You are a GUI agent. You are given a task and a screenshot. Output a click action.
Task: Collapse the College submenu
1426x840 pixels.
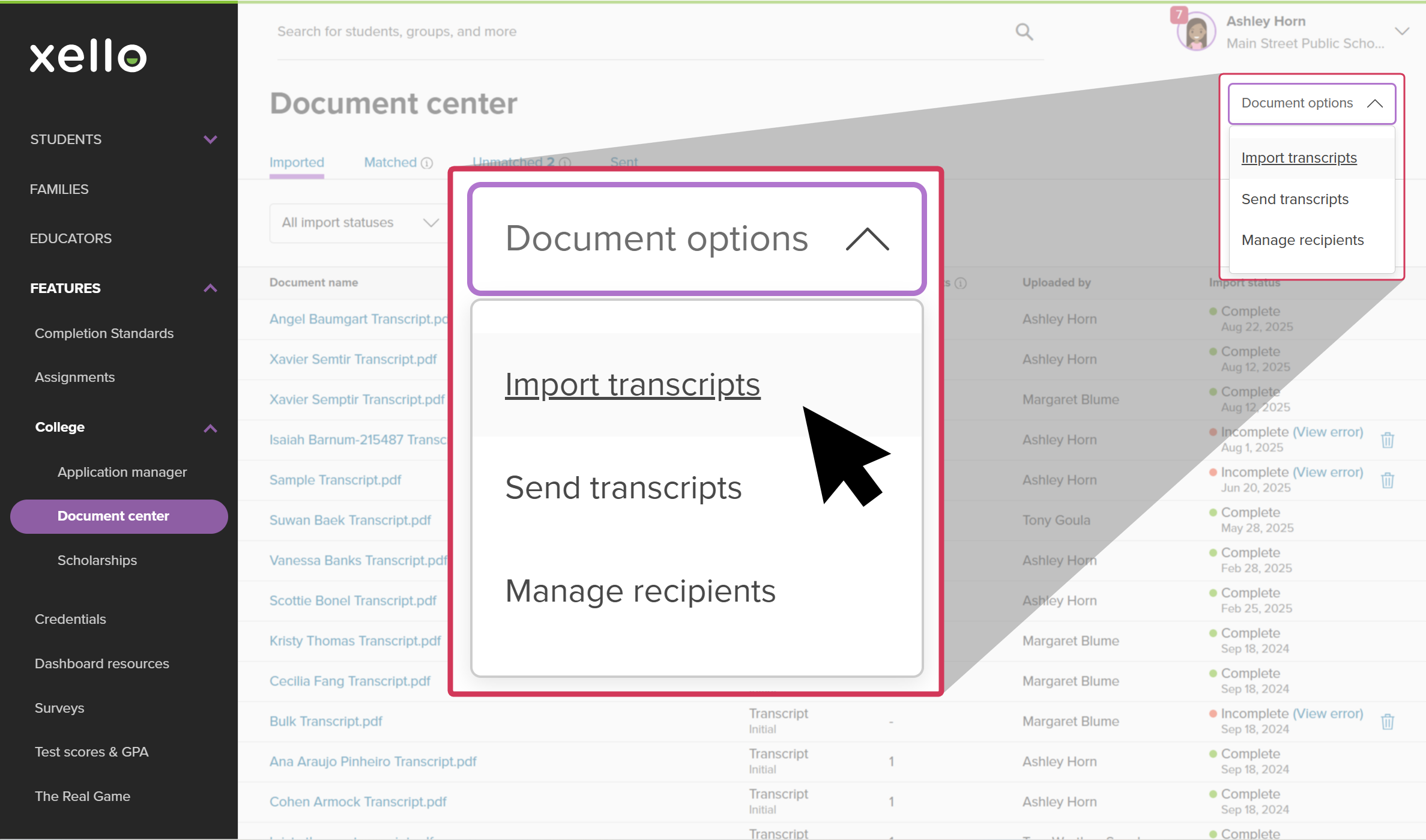click(x=210, y=428)
